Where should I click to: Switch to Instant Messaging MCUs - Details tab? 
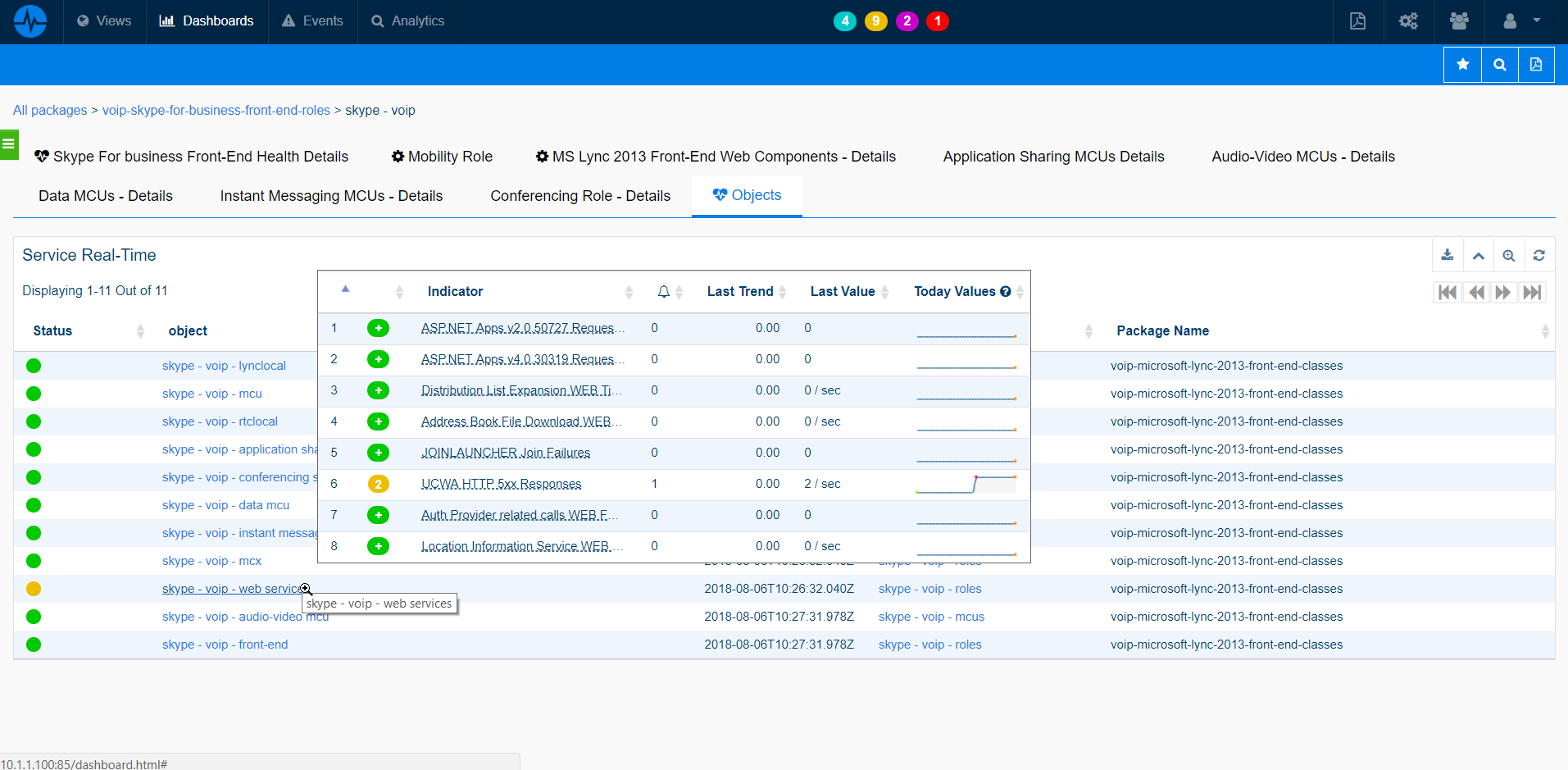tap(331, 196)
